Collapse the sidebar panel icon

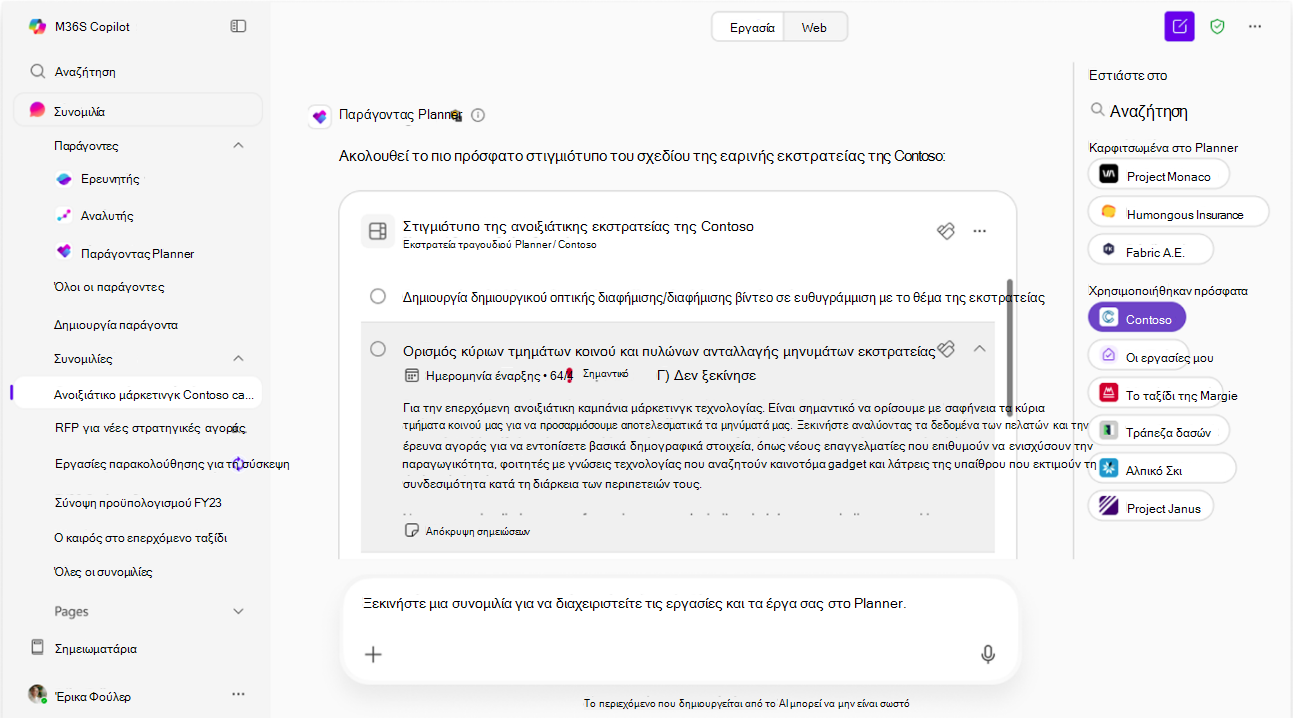click(238, 26)
